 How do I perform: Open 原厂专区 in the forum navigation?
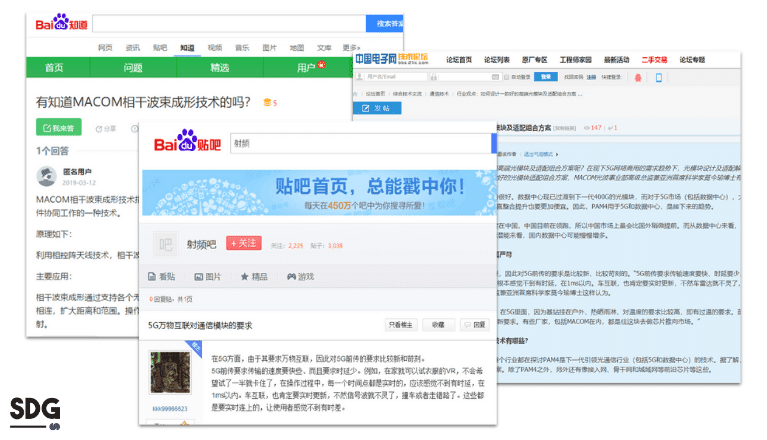tap(535, 60)
